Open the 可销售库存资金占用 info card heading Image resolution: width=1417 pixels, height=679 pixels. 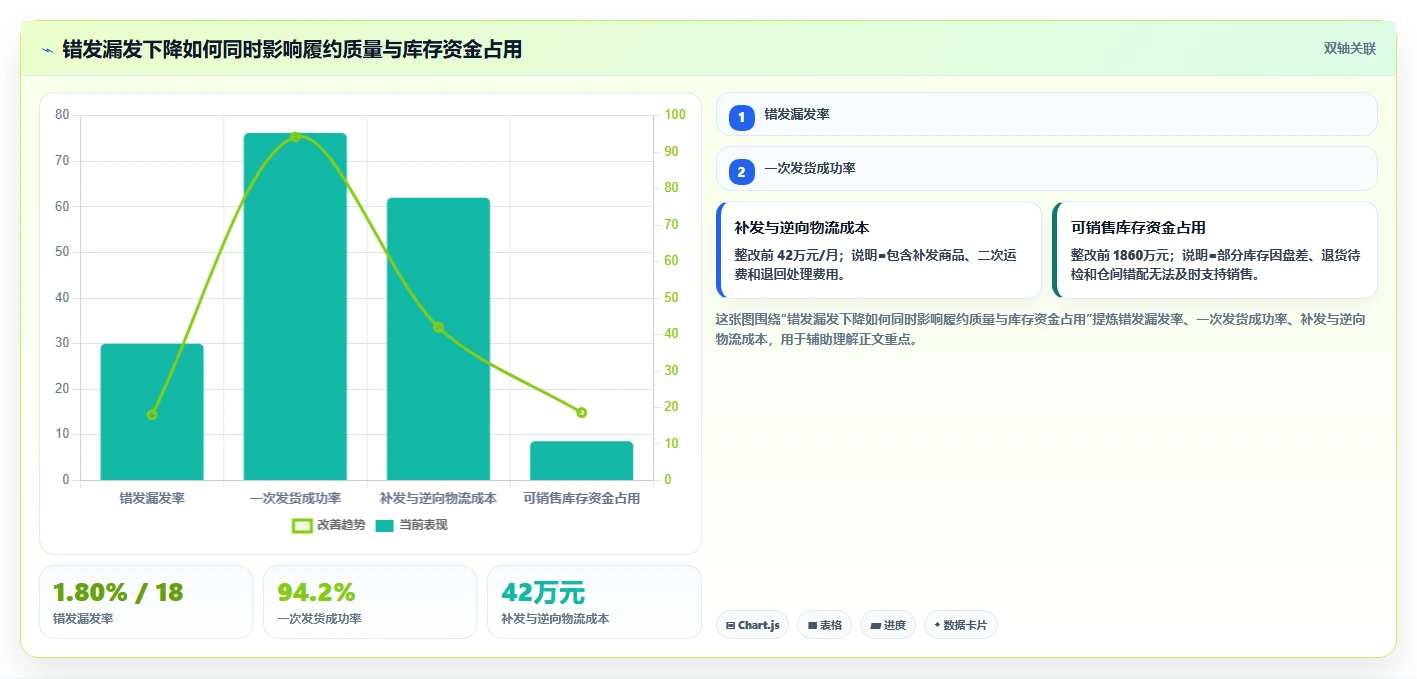click(1138, 228)
